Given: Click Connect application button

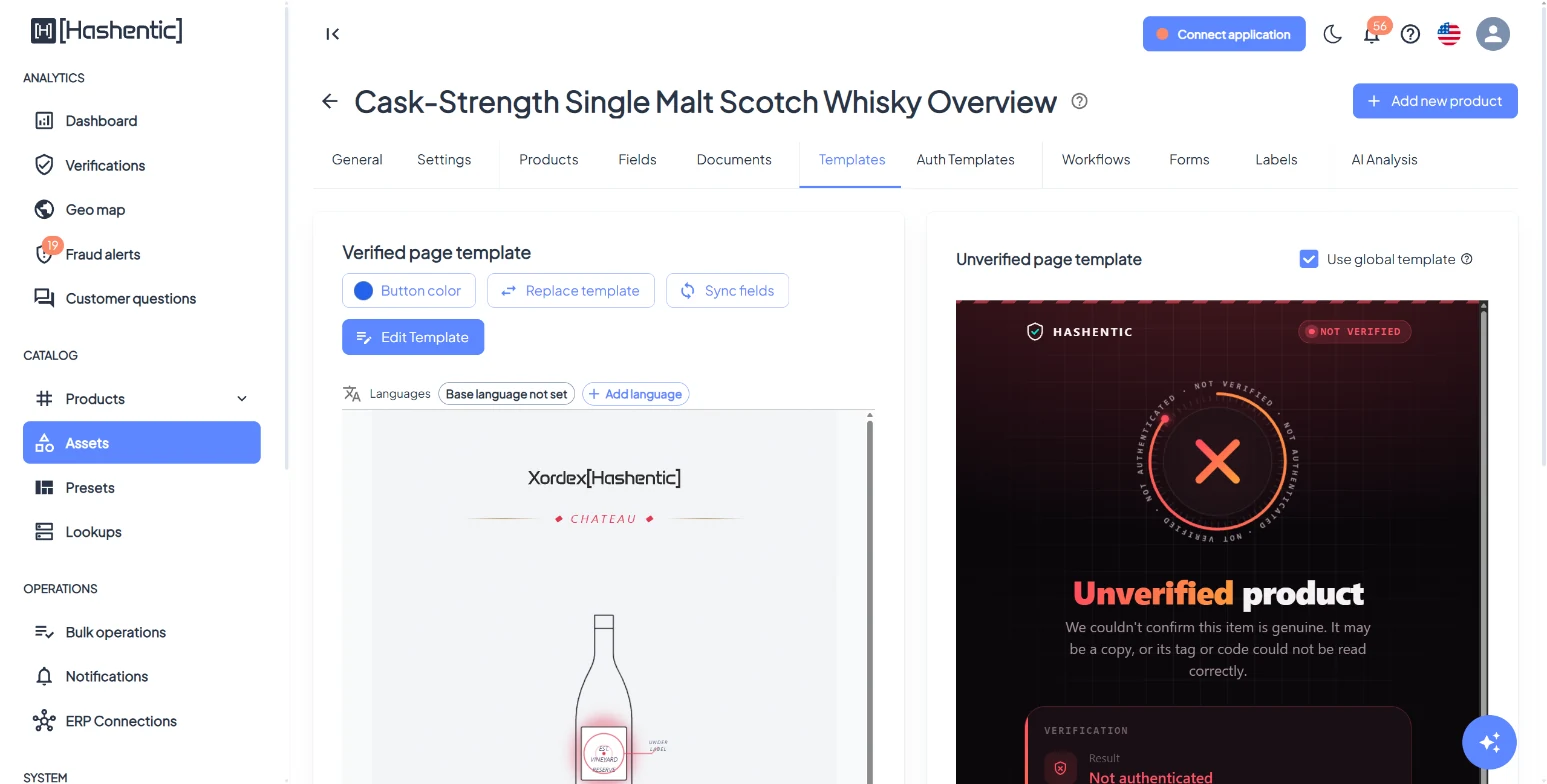Looking at the screenshot, I should coord(1224,34).
